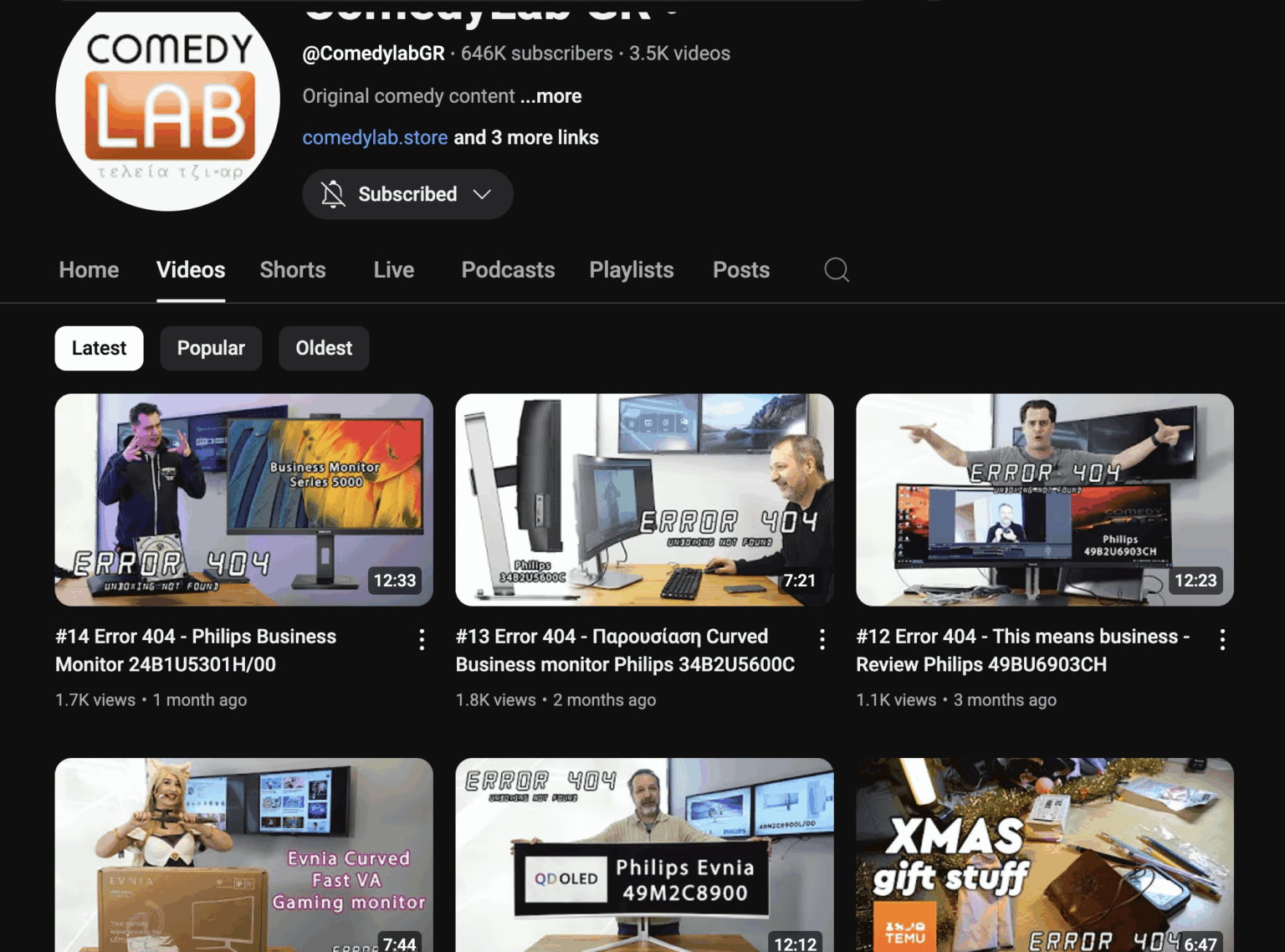1285x952 pixels.
Task: Expand channel description with ...more
Action: tap(550, 96)
